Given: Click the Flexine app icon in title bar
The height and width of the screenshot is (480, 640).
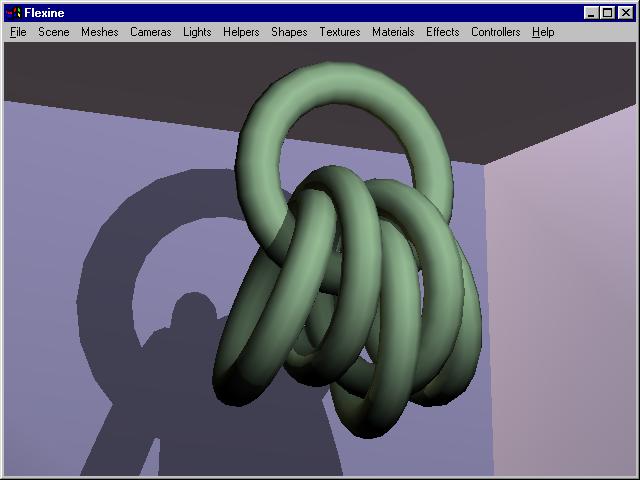Looking at the screenshot, I should 13,13.
